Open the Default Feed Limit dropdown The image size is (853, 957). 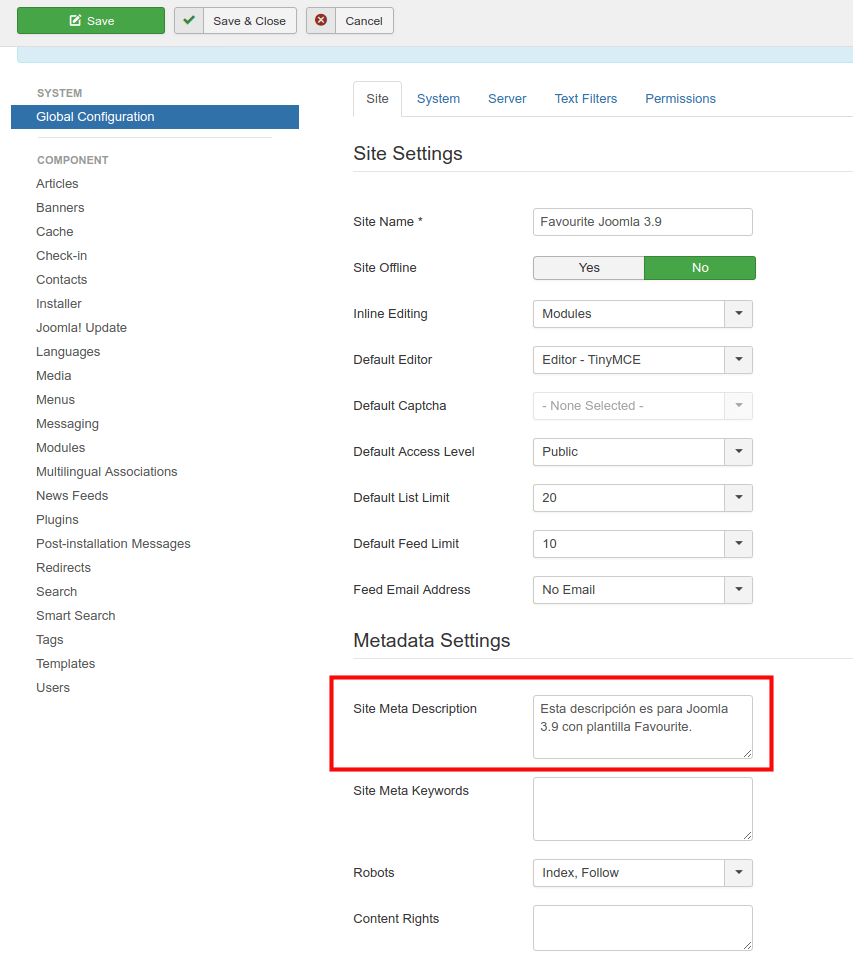click(642, 544)
